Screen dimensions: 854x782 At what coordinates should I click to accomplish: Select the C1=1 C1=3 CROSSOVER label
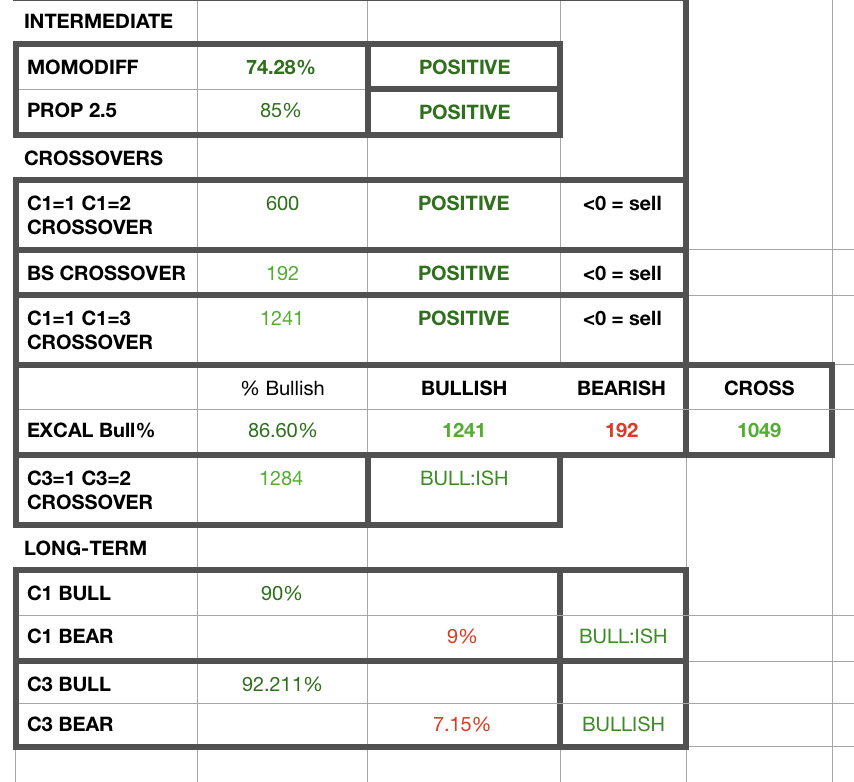(90, 330)
